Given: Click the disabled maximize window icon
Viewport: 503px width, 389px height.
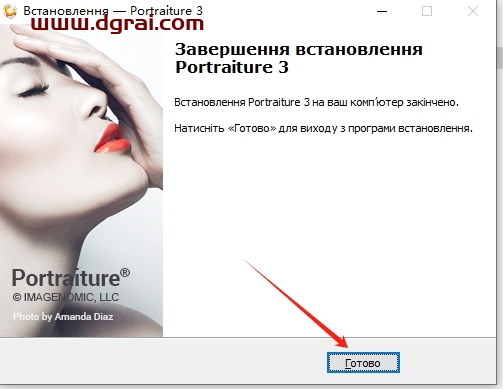Looking at the screenshot, I should click(x=427, y=11).
